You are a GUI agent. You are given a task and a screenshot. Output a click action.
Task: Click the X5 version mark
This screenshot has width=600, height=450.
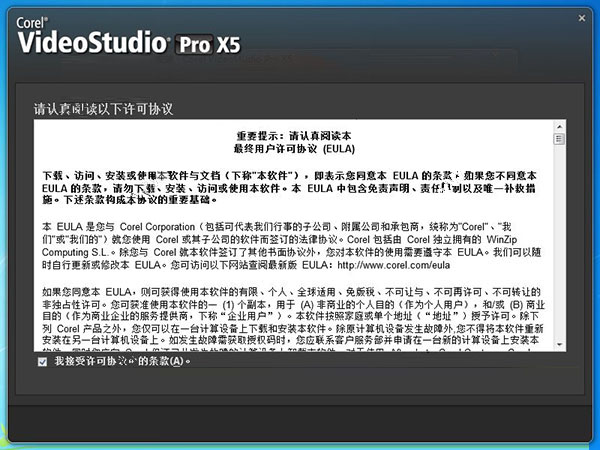228,45
